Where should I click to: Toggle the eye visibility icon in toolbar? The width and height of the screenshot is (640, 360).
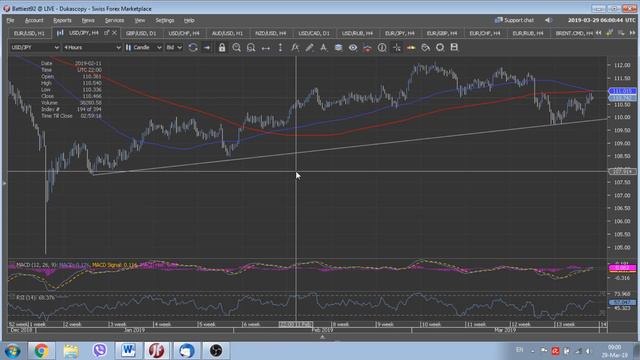pos(353,48)
